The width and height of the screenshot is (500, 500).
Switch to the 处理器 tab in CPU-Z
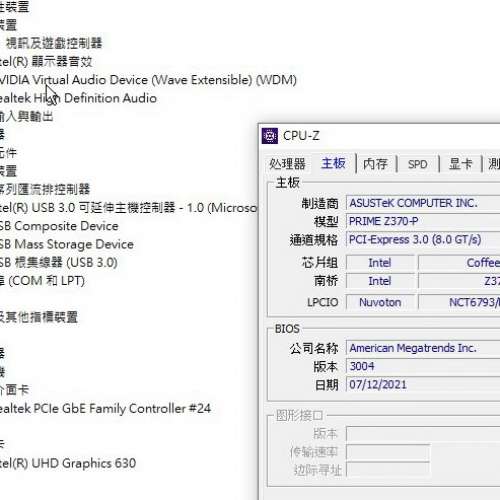(287, 164)
